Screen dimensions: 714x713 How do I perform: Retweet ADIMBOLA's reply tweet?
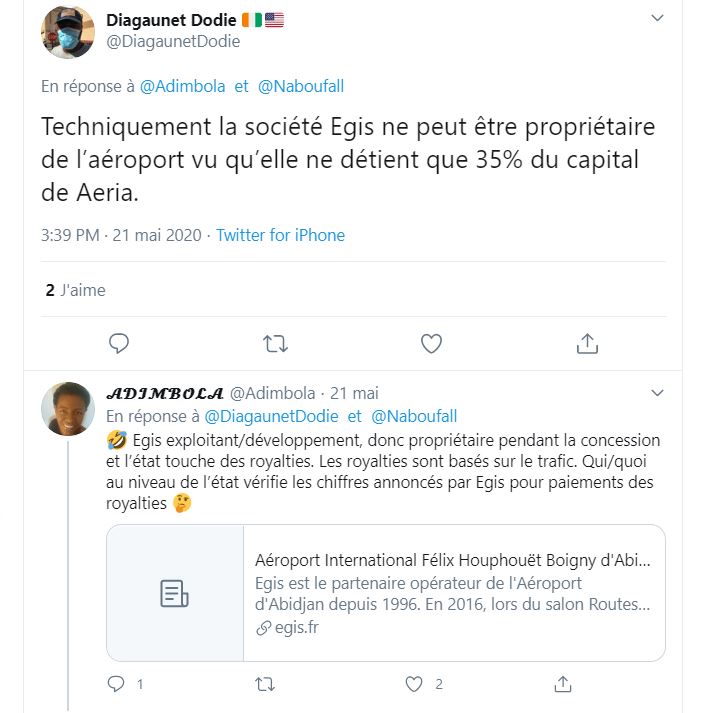coord(265,684)
